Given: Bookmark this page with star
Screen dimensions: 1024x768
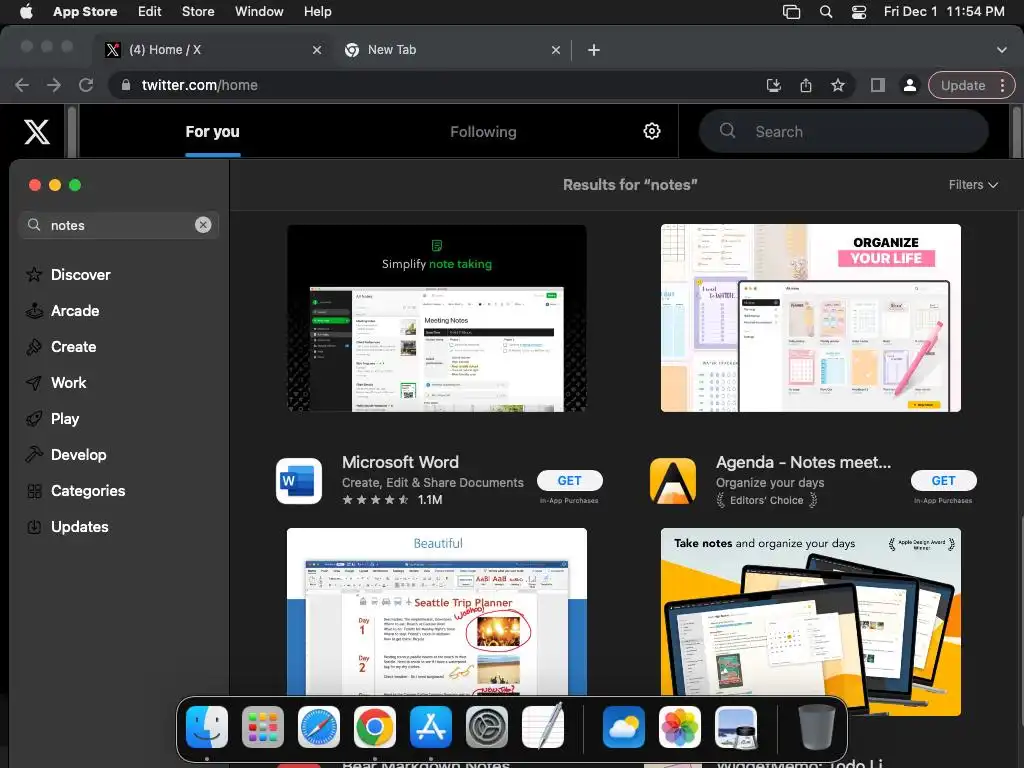Looking at the screenshot, I should [x=838, y=86].
